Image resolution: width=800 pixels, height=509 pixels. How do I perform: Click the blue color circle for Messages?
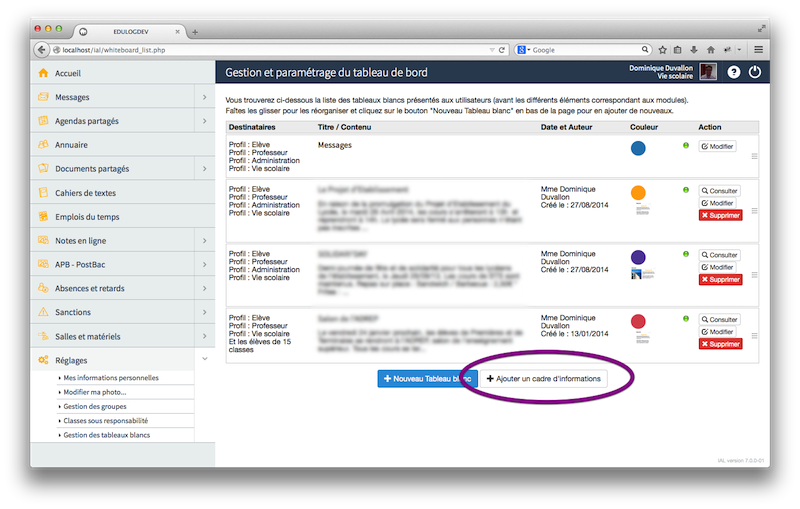coord(638,148)
